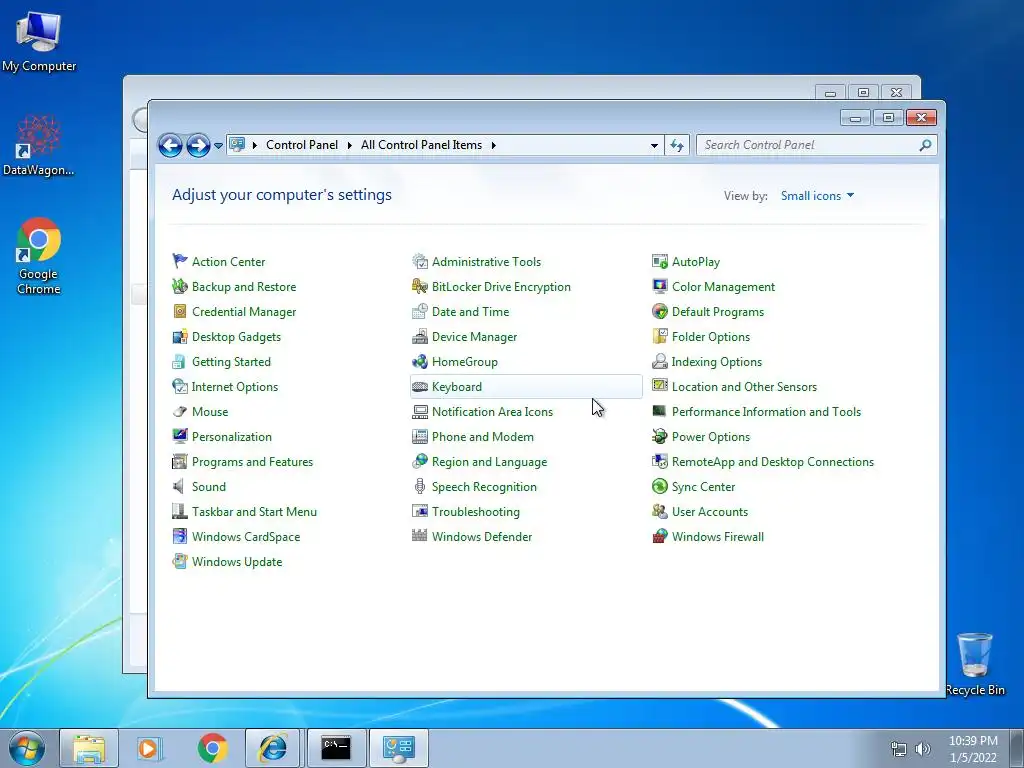Go forward with the Forward arrow button

click(x=199, y=146)
